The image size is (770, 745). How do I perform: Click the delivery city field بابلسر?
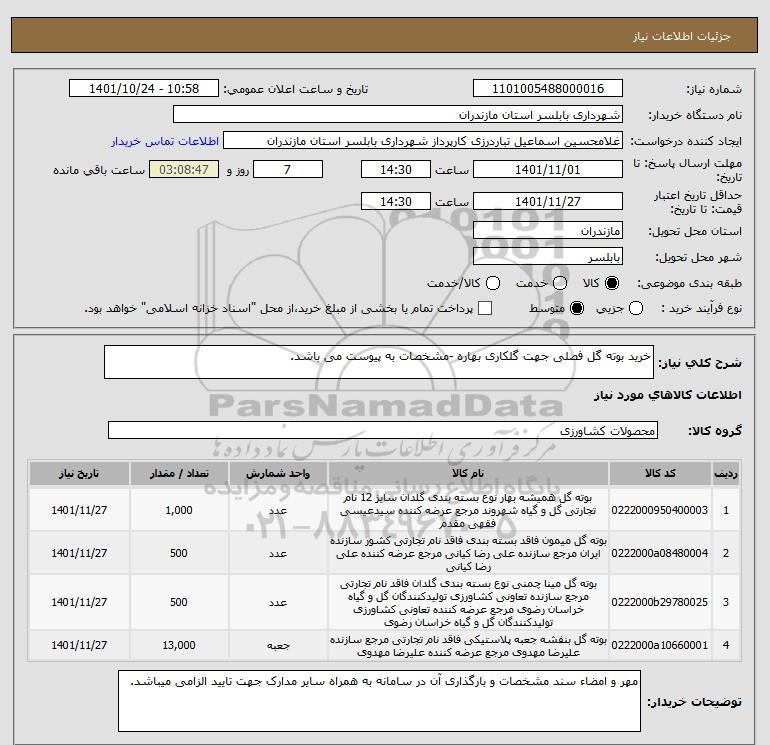pyautogui.click(x=548, y=257)
